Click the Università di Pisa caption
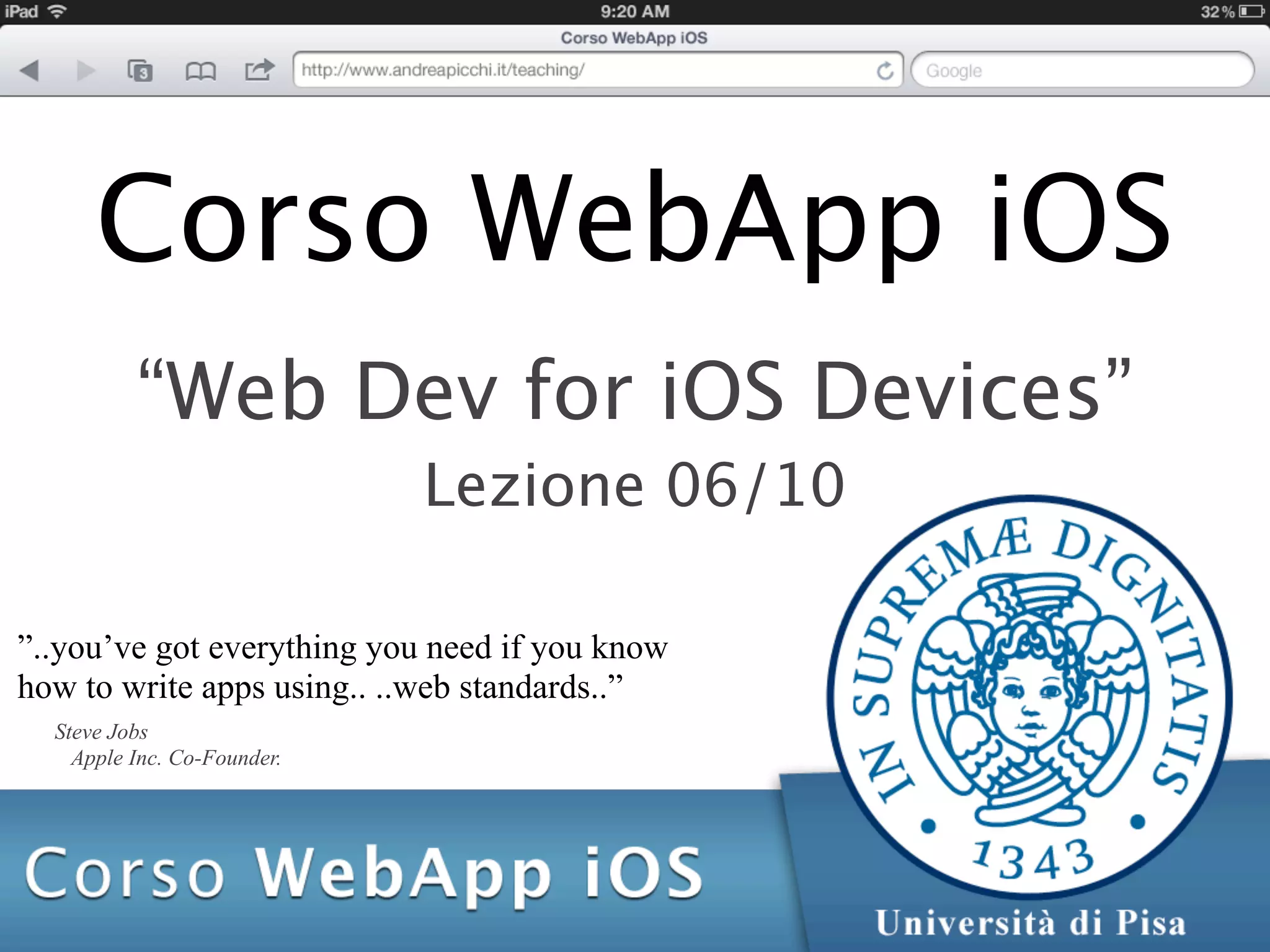This screenshot has height=952, width=1270. pyautogui.click(x=1029, y=922)
